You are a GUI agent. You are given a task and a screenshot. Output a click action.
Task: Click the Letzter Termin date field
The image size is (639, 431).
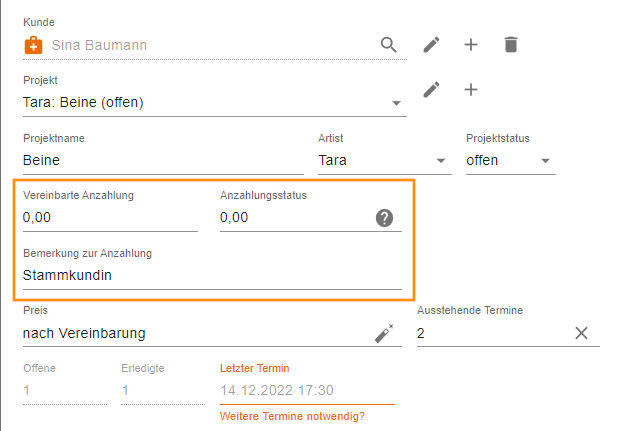(307, 390)
